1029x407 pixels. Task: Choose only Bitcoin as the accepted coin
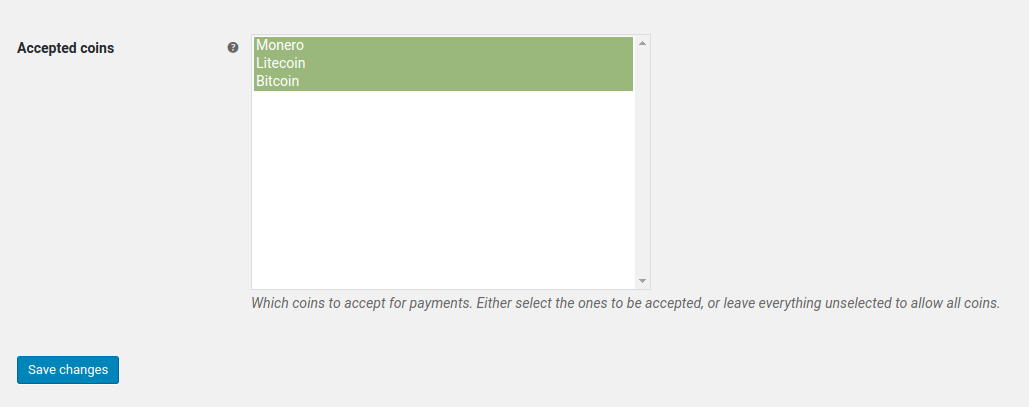point(444,81)
